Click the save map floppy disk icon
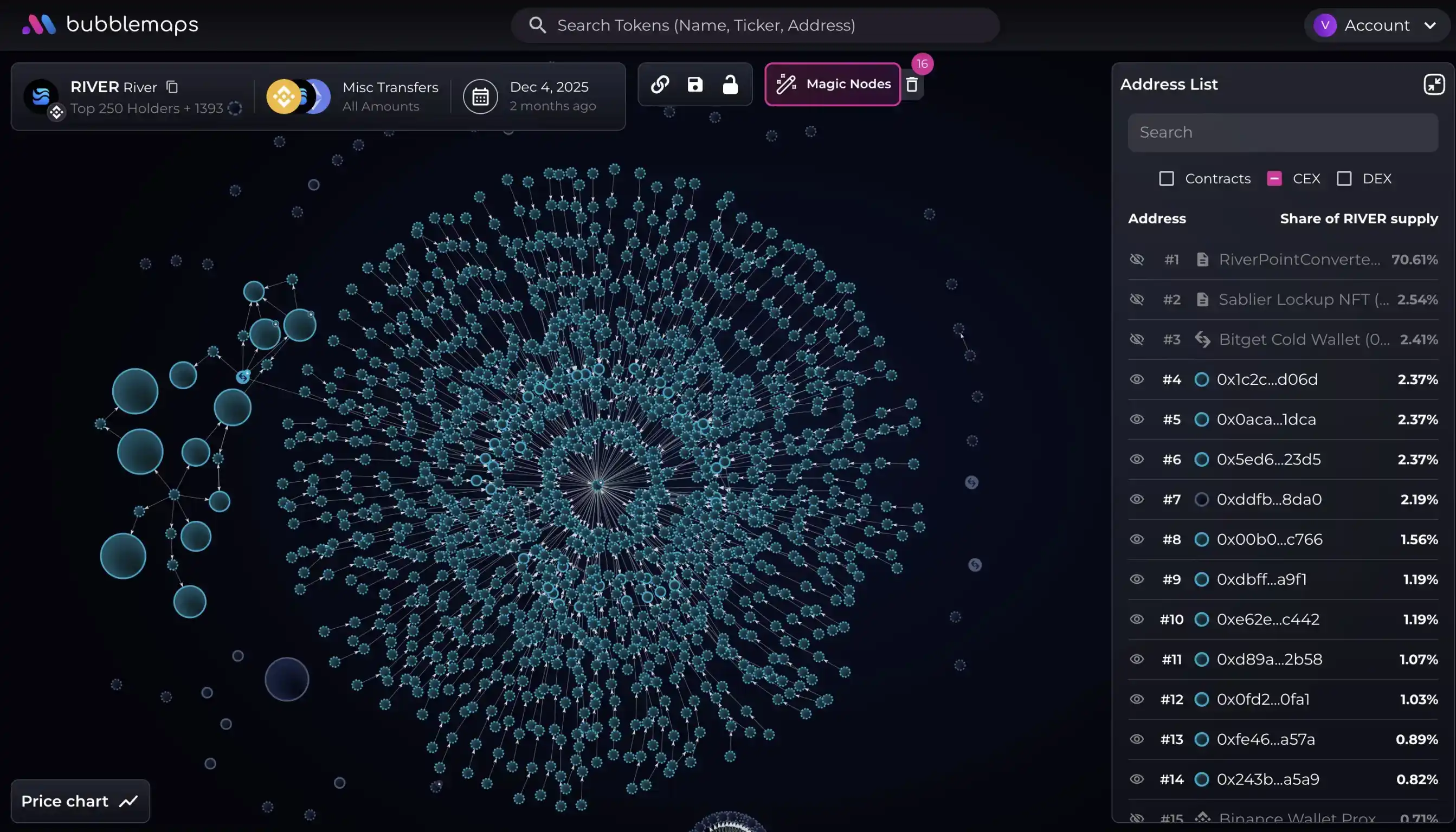1456x832 pixels. (x=695, y=85)
